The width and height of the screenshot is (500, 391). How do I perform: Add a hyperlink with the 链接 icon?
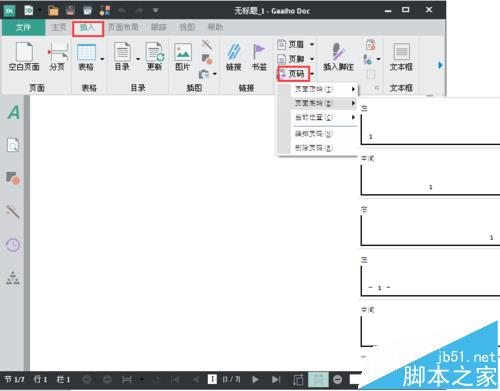tap(233, 56)
